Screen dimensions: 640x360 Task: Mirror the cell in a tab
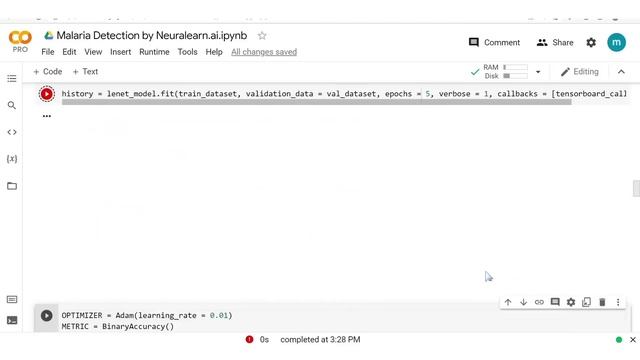click(x=587, y=302)
